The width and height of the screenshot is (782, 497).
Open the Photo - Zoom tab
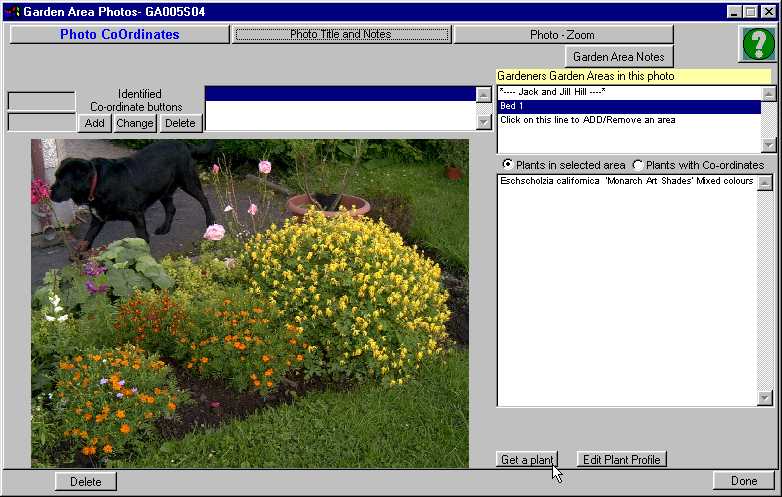(x=563, y=35)
